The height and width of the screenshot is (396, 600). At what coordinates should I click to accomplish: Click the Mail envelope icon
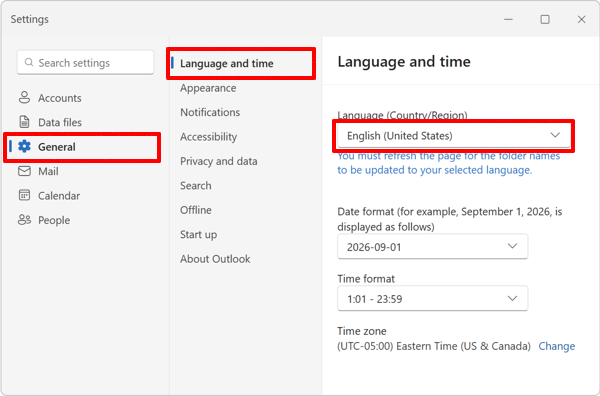click(x=24, y=171)
